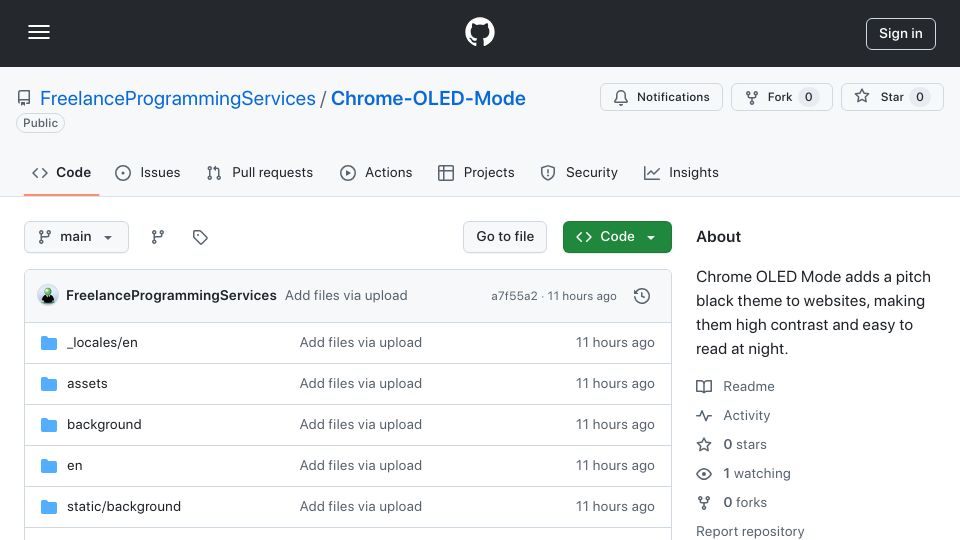Open commit message in _locales/en row
The height and width of the screenshot is (540, 960).
[361, 343]
